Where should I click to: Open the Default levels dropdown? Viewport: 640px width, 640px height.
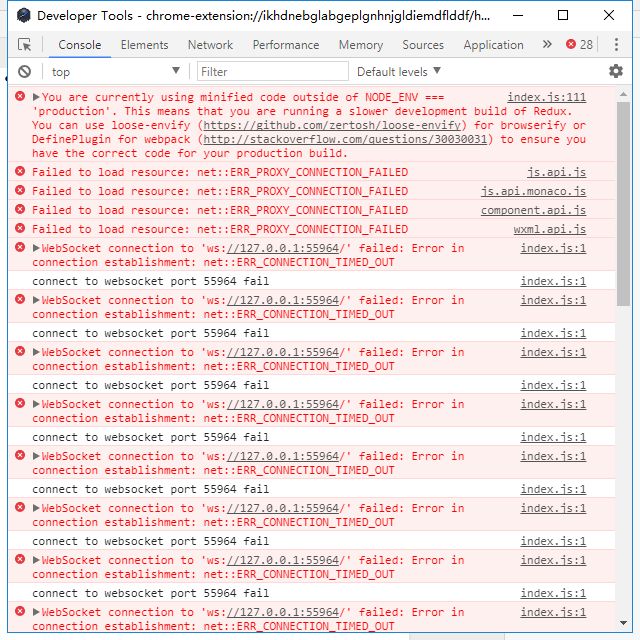[x=399, y=72]
